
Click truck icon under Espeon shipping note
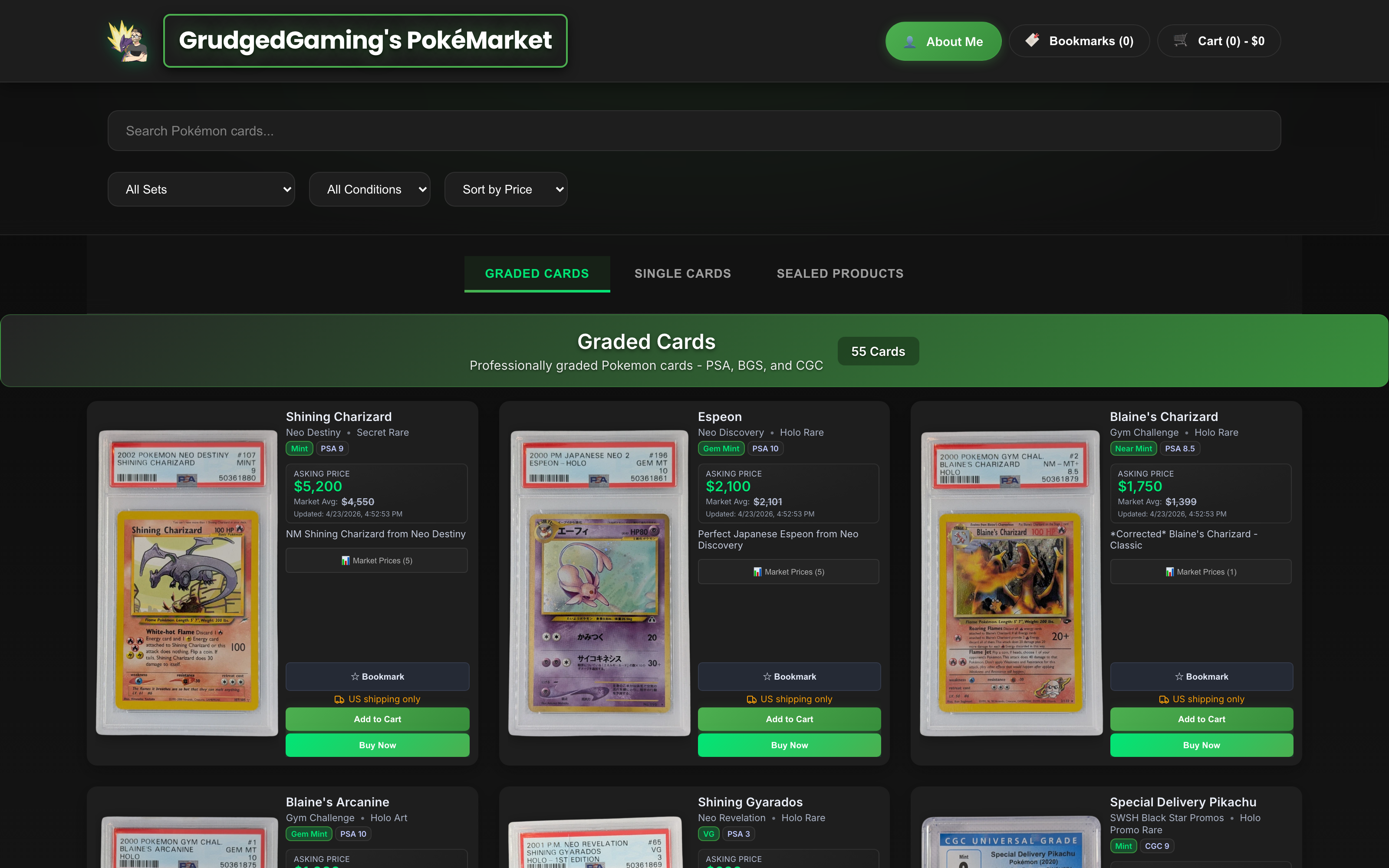[x=751, y=699]
